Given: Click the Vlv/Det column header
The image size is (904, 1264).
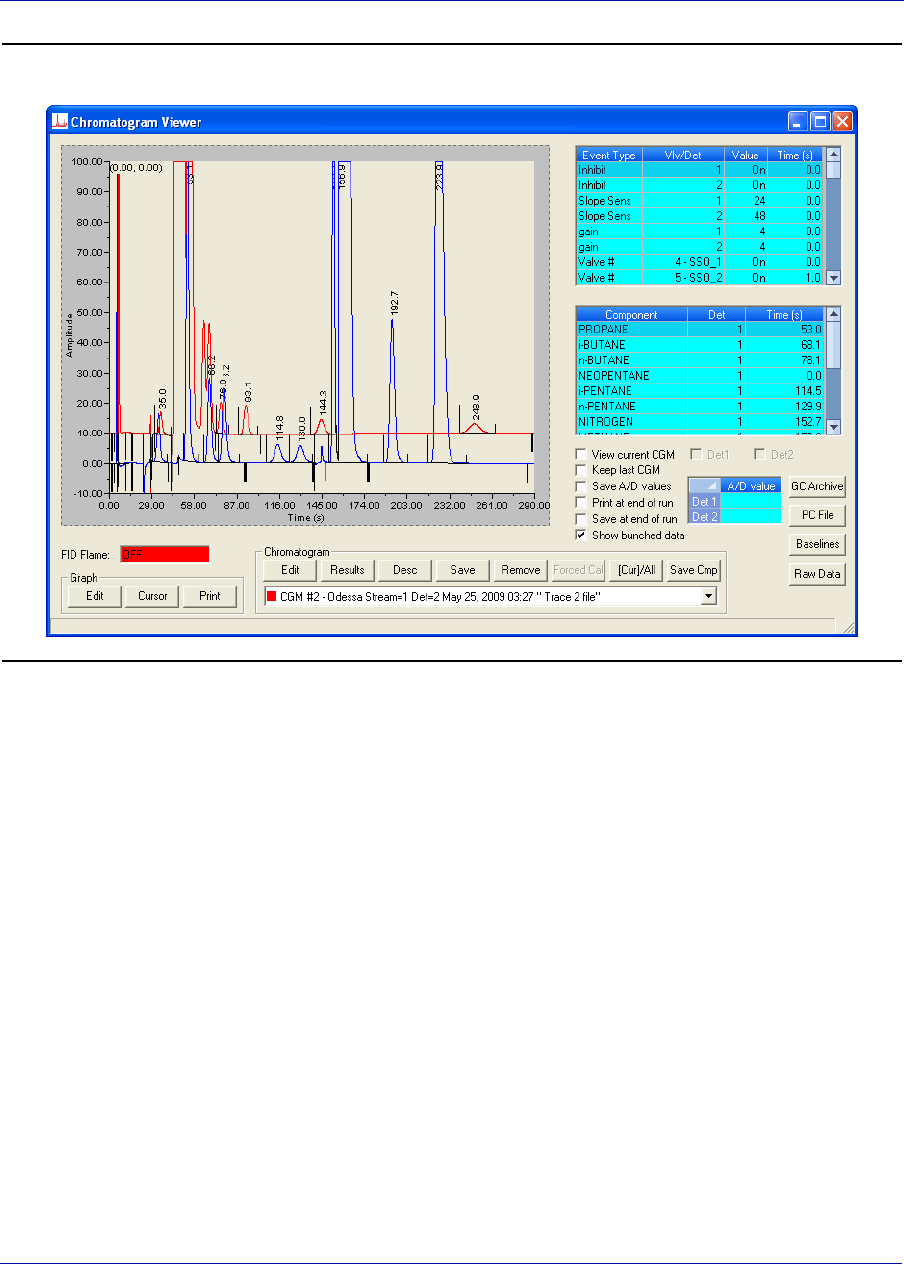Looking at the screenshot, I should point(685,155).
